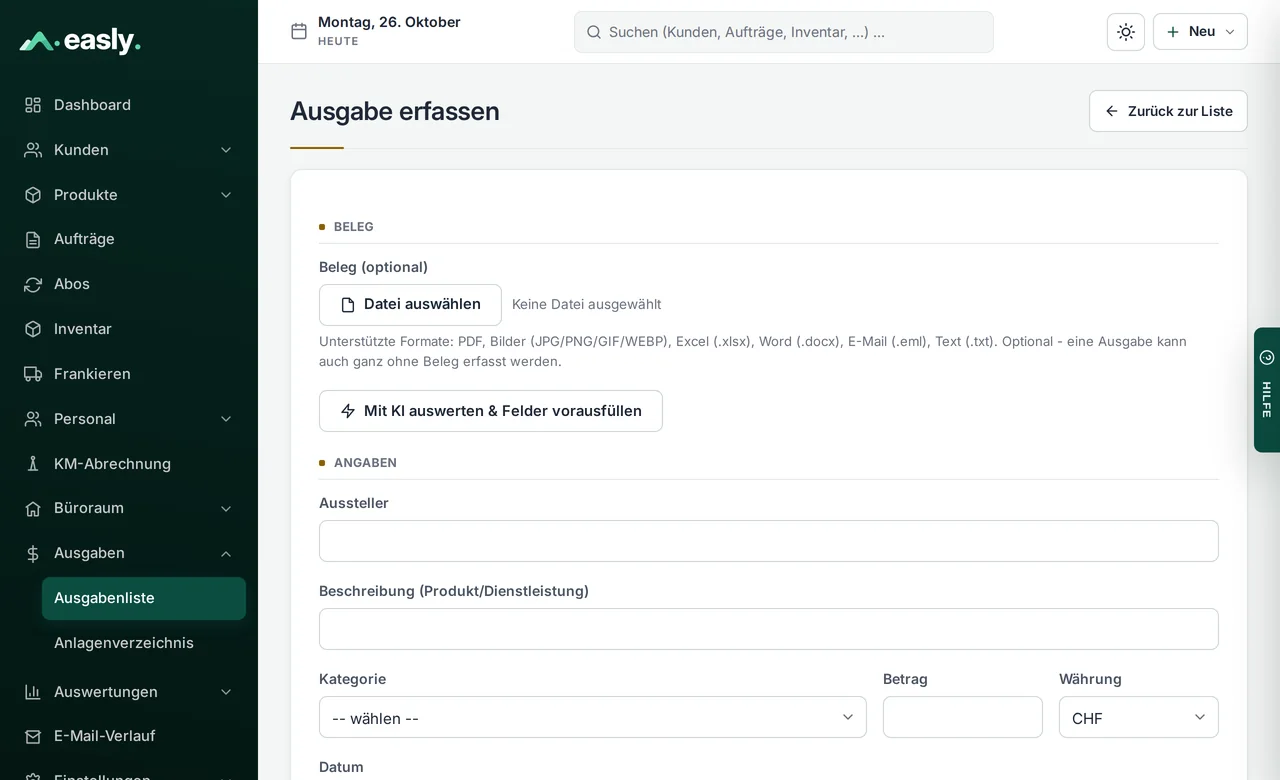Click the Datei auswählen button
This screenshot has width=1280, height=780.
coord(410,305)
